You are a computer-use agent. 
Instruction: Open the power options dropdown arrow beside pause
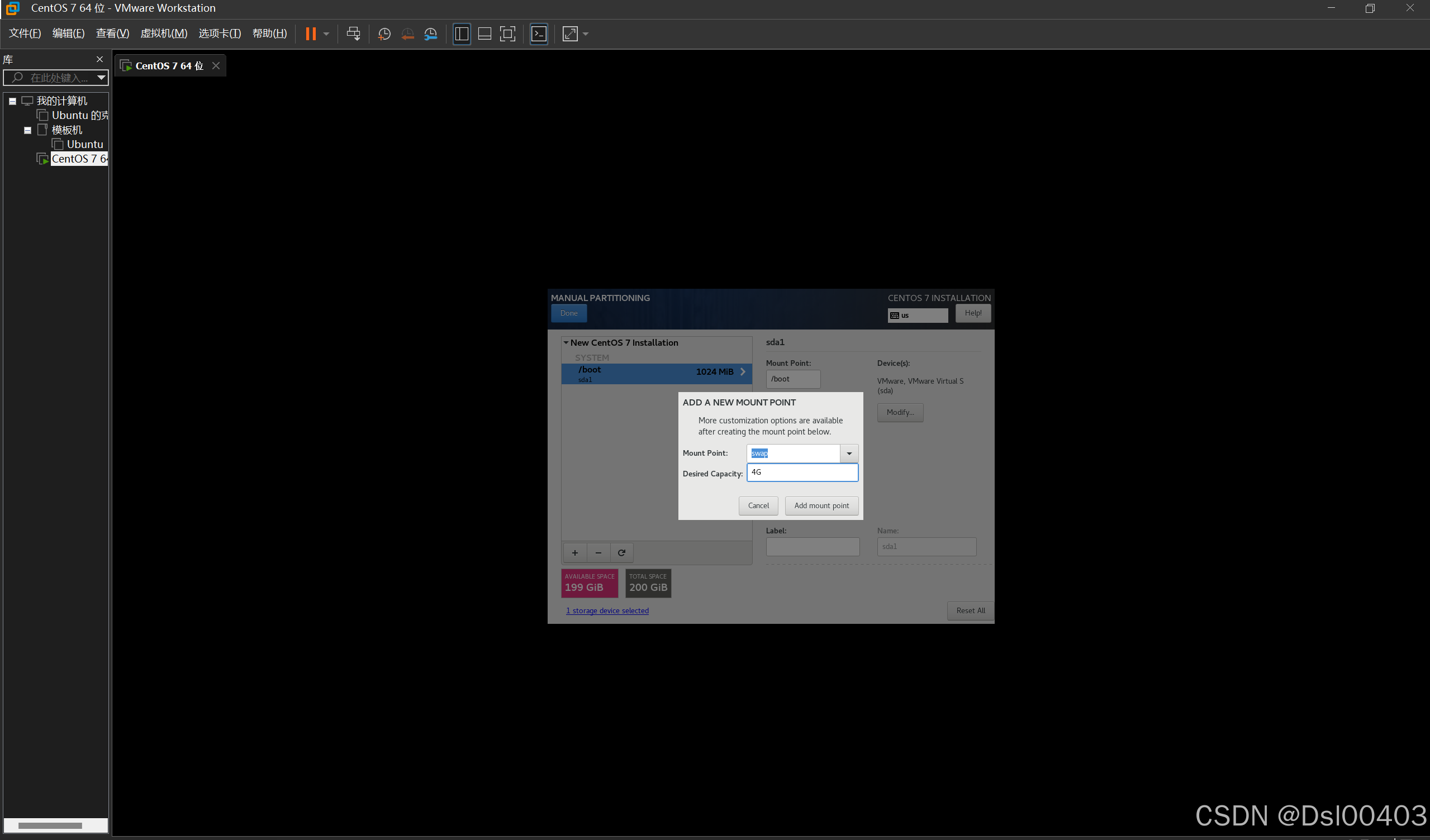coord(326,34)
